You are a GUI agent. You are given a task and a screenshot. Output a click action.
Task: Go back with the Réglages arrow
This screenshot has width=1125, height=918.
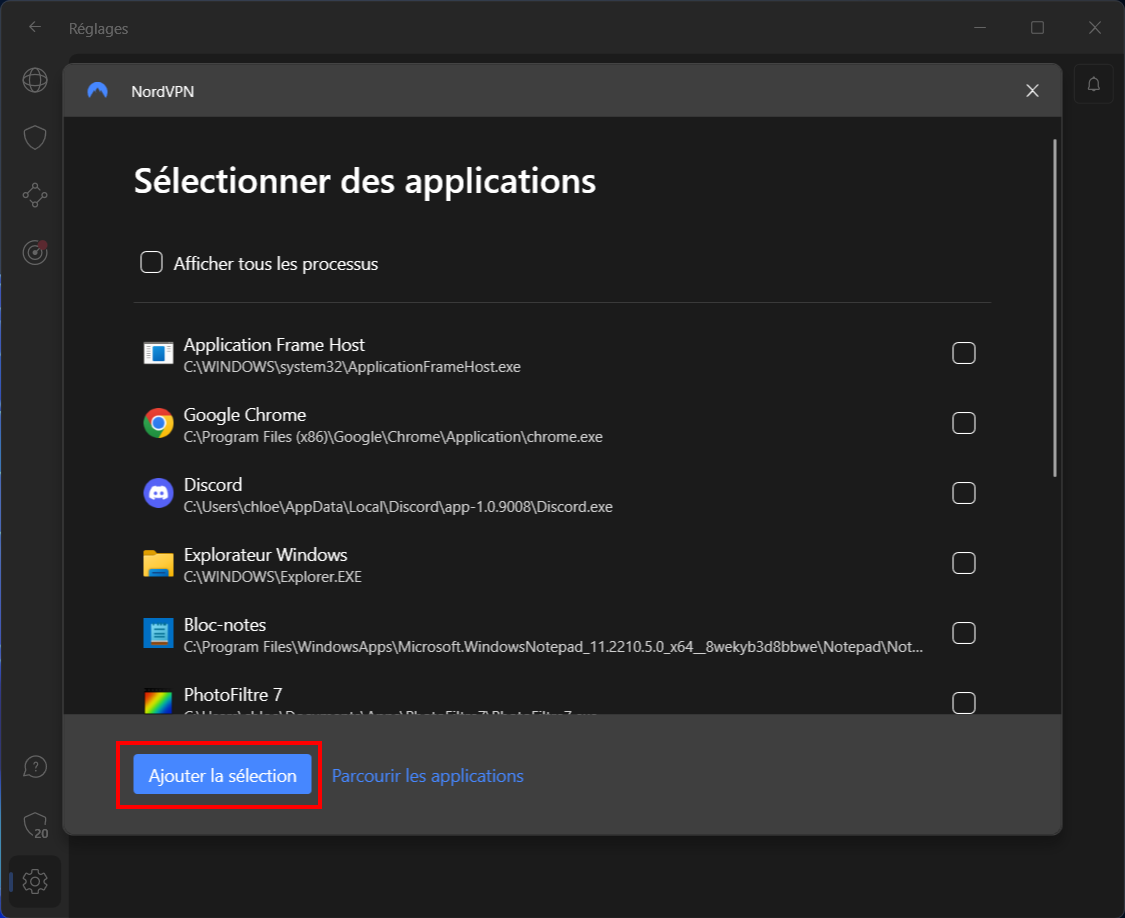(34, 27)
